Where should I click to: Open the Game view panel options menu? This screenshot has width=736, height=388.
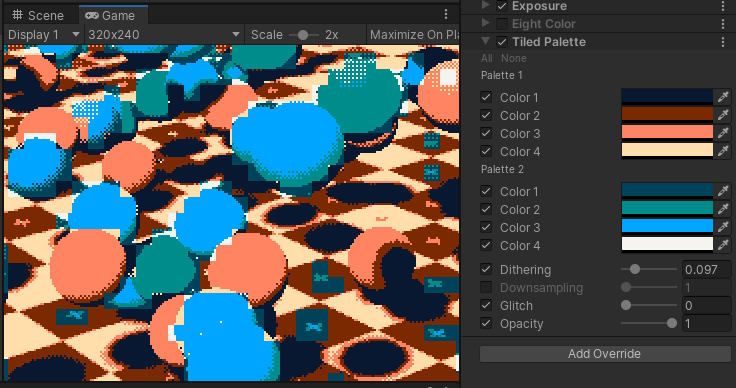446,15
